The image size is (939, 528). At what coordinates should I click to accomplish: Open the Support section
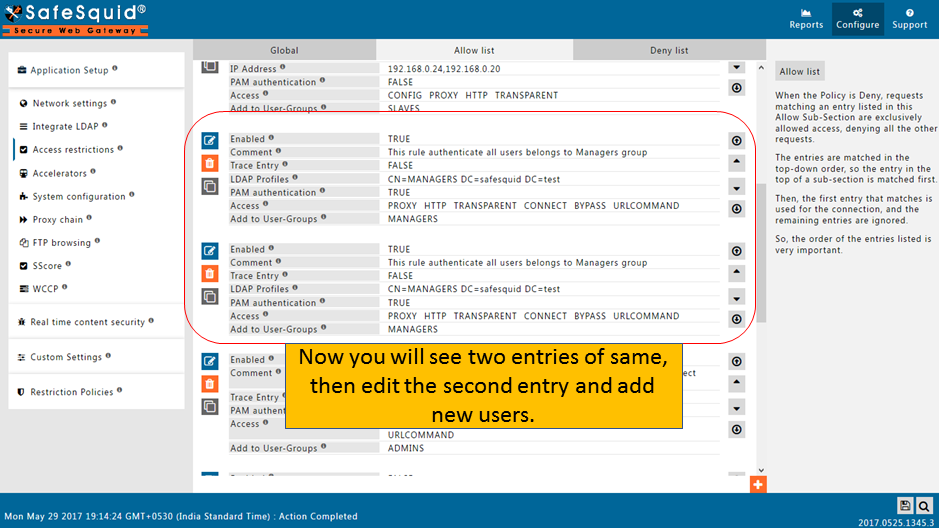pos(909,19)
